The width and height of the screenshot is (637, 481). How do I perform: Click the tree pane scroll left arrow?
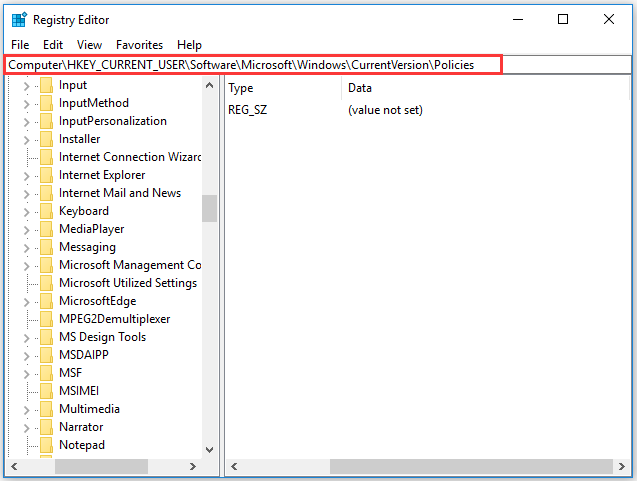[14, 466]
